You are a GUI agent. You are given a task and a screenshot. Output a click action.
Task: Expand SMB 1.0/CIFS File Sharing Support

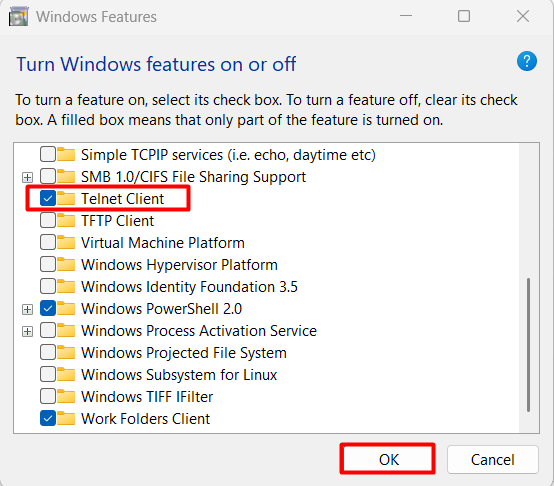[27, 177]
